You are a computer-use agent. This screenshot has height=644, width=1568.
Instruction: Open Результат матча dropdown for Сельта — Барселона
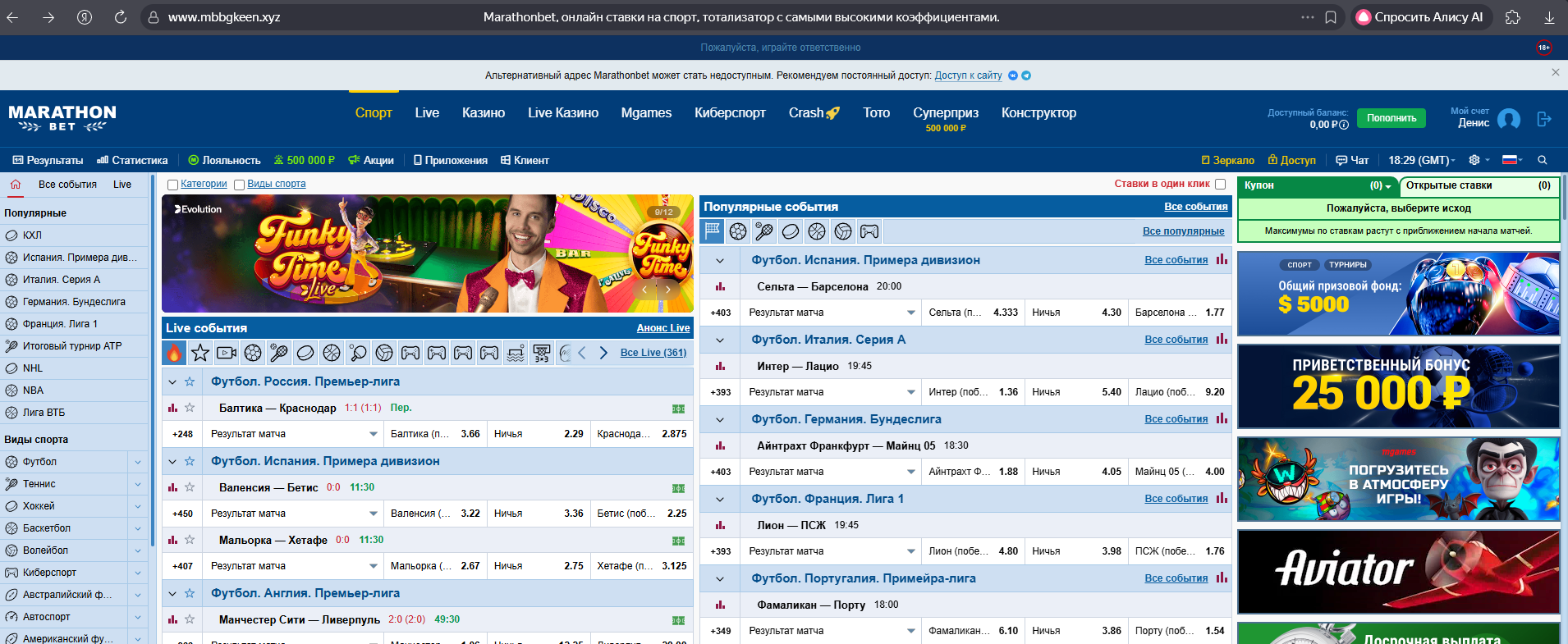910,313
